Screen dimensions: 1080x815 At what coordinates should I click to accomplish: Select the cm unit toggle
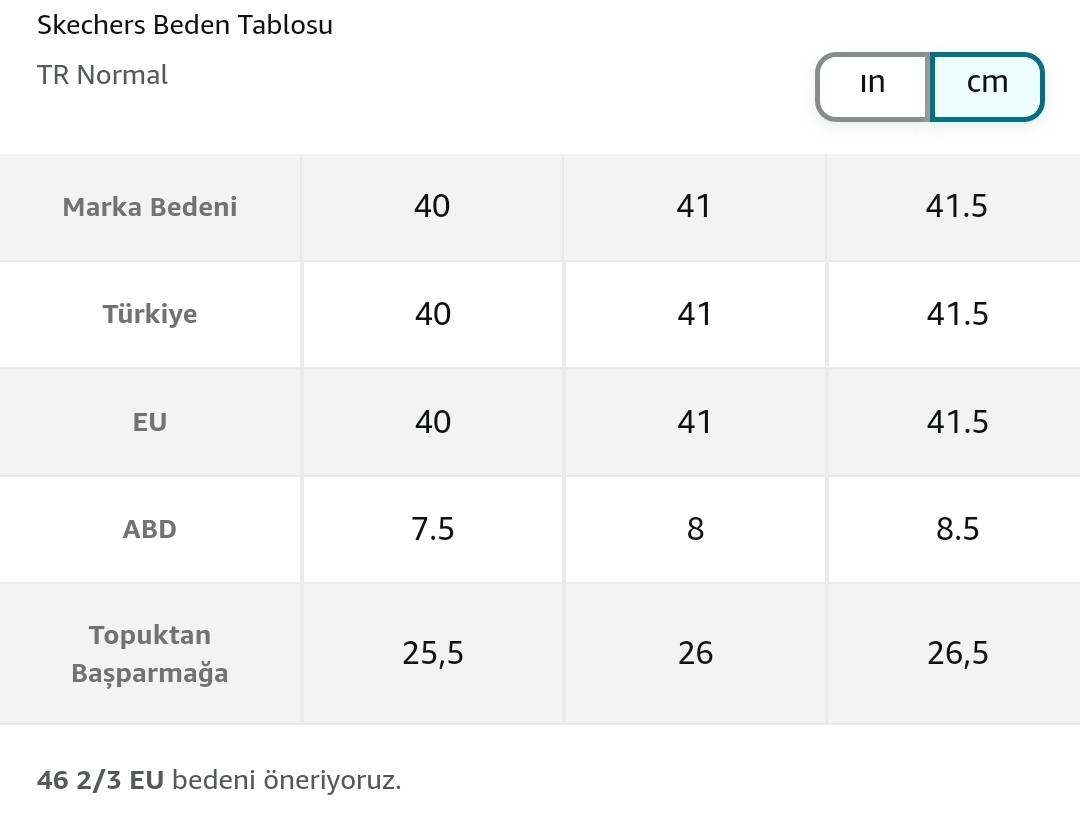pos(987,86)
